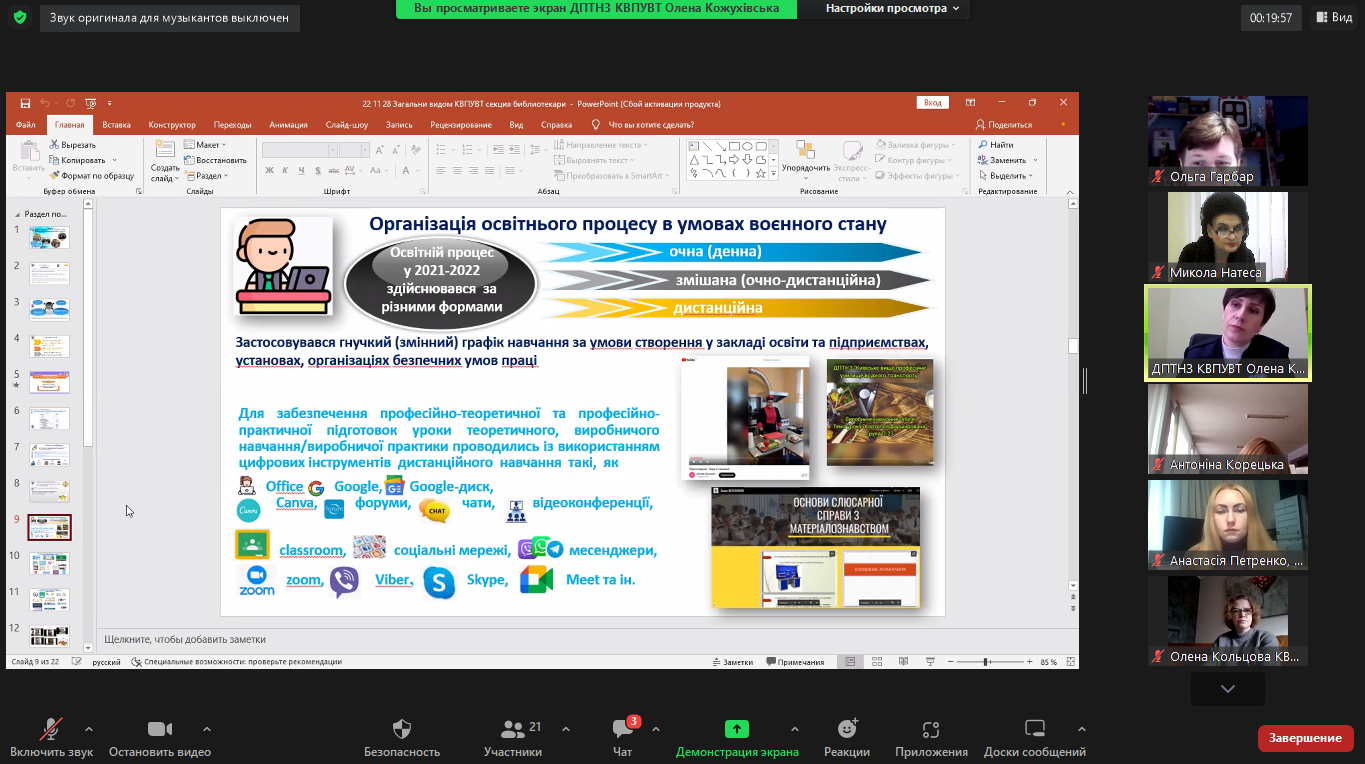Click the Sign in (Вход) button
1365x764 pixels.
click(933, 103)
